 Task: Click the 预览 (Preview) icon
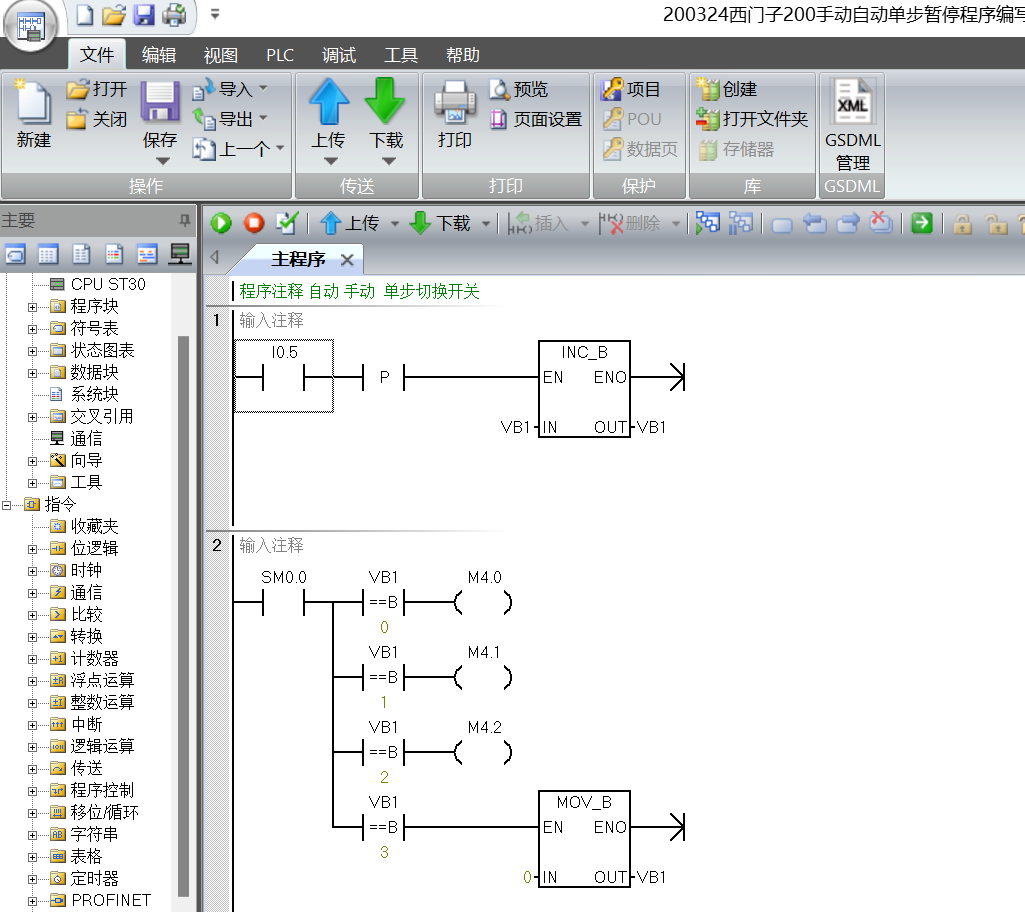coord(522,89)
